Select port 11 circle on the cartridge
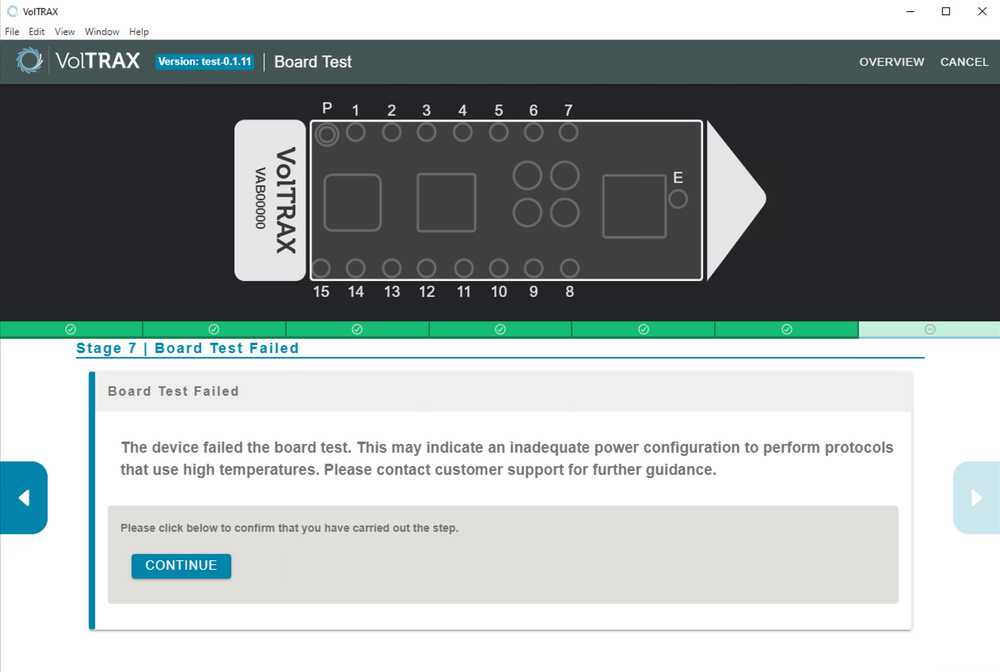The height and width of the screenshot is (672, 1000). [x=464, y=268]
